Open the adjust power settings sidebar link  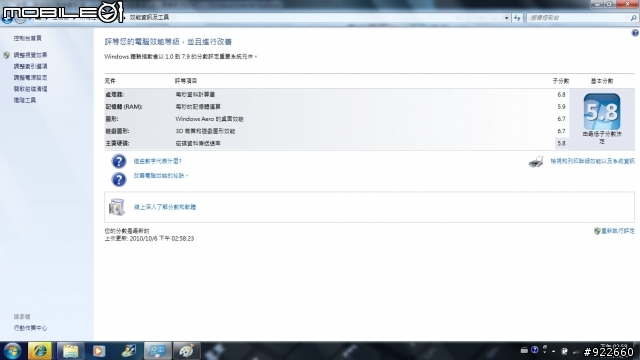point(30,78)
